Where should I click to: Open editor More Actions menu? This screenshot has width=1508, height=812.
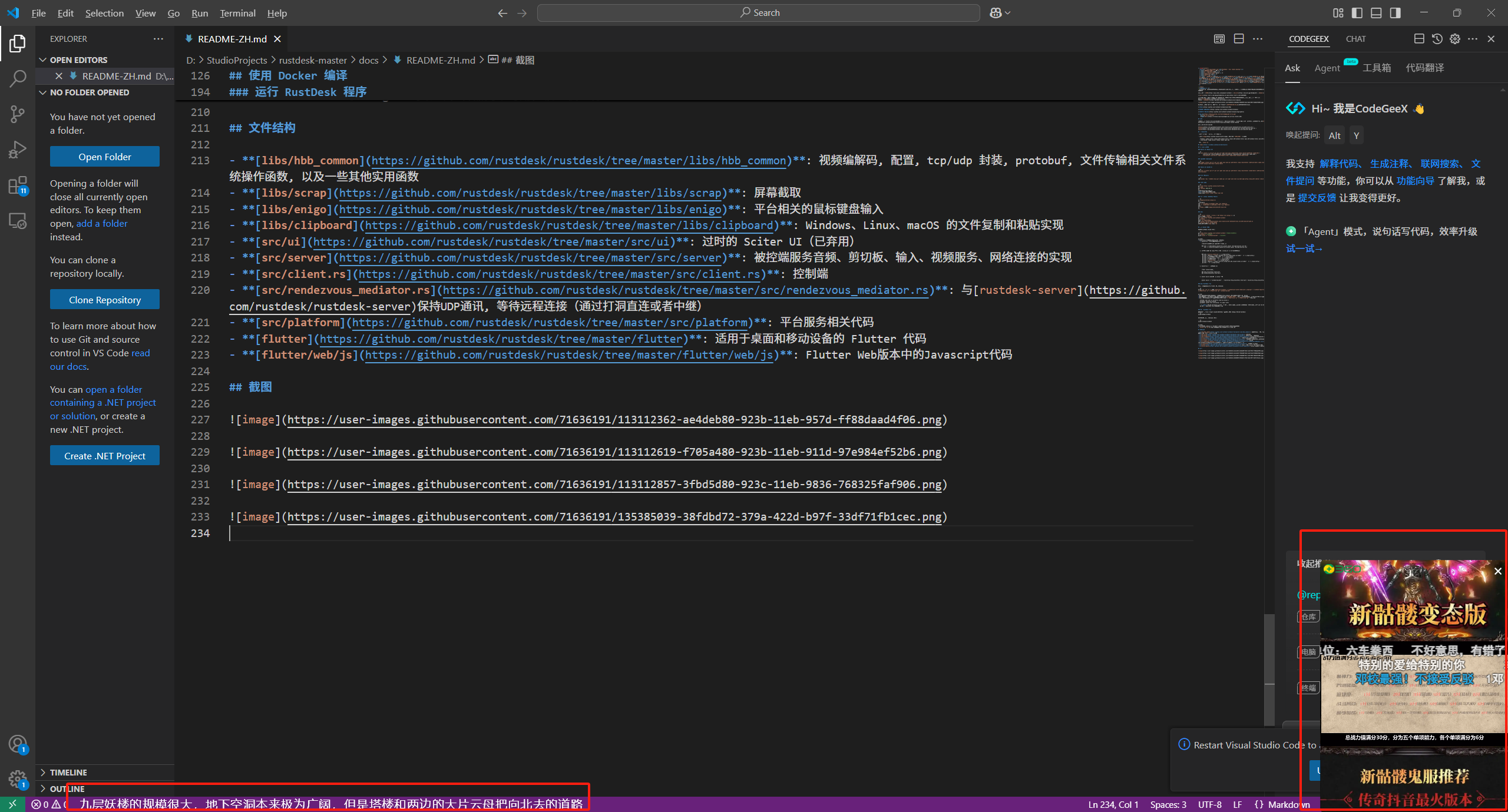(x=1258, y=39)
